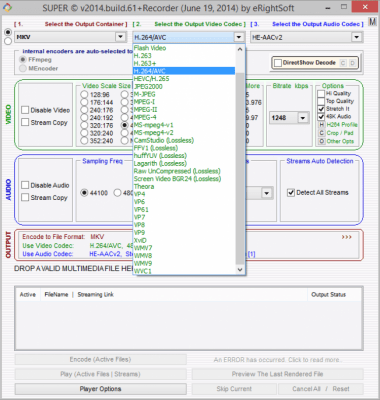Image resolution: width=380 pixels, height=400 pixels.
Task: Select the 44100 sampling frequency radio
Action: pyautogui.click(x=84, y=193)
